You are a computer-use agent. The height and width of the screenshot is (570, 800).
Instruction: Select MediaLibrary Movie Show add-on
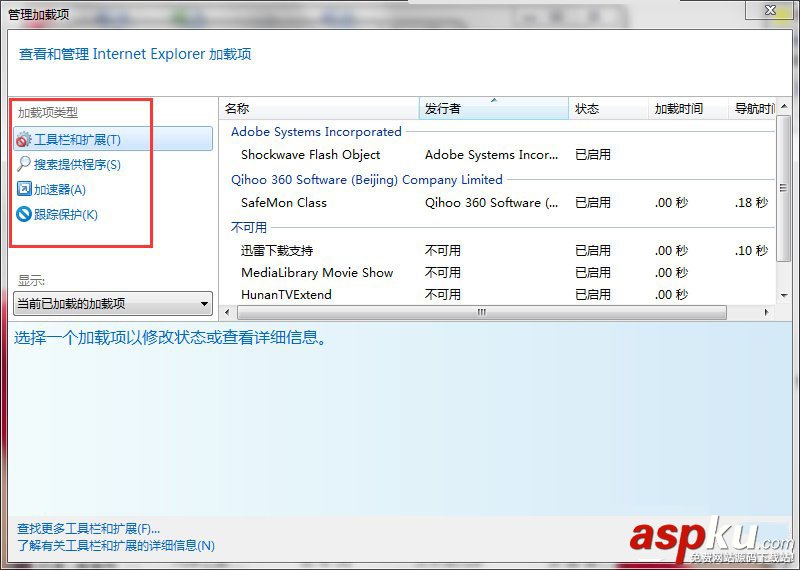pos(317,272)
